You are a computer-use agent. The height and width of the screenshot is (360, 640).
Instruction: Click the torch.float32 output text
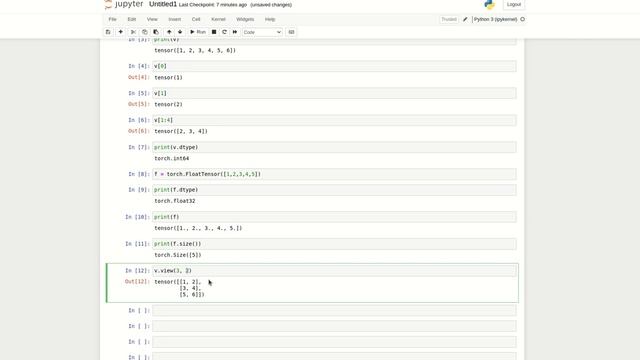(175, 201)
